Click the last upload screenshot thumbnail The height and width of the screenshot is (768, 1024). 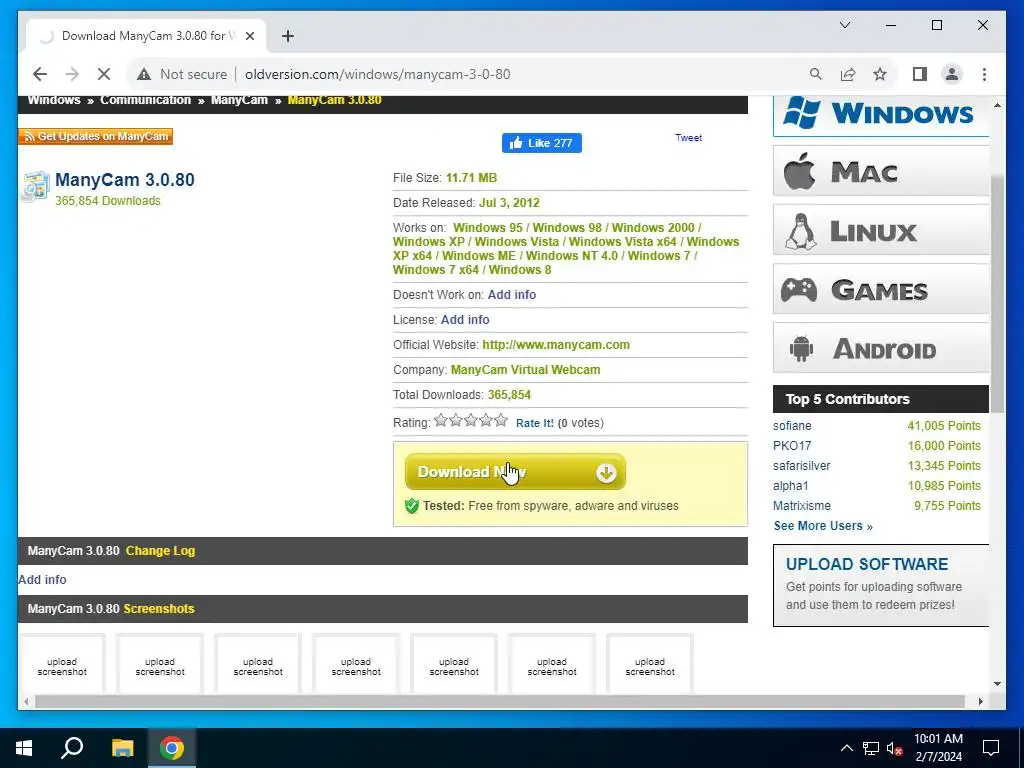(650, 664)
